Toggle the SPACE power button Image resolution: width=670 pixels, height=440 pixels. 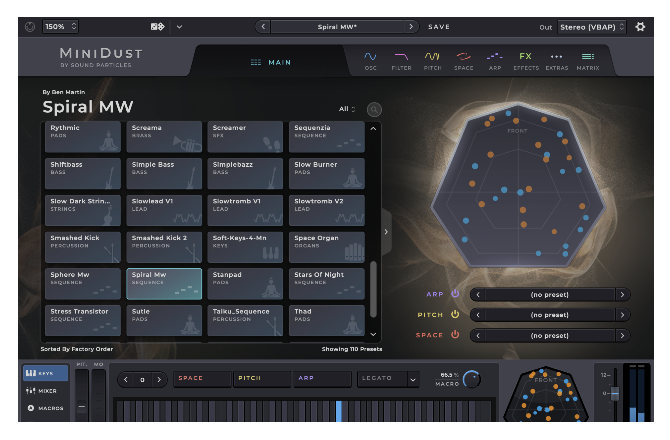pyautogui.click(x=455, y=335)
